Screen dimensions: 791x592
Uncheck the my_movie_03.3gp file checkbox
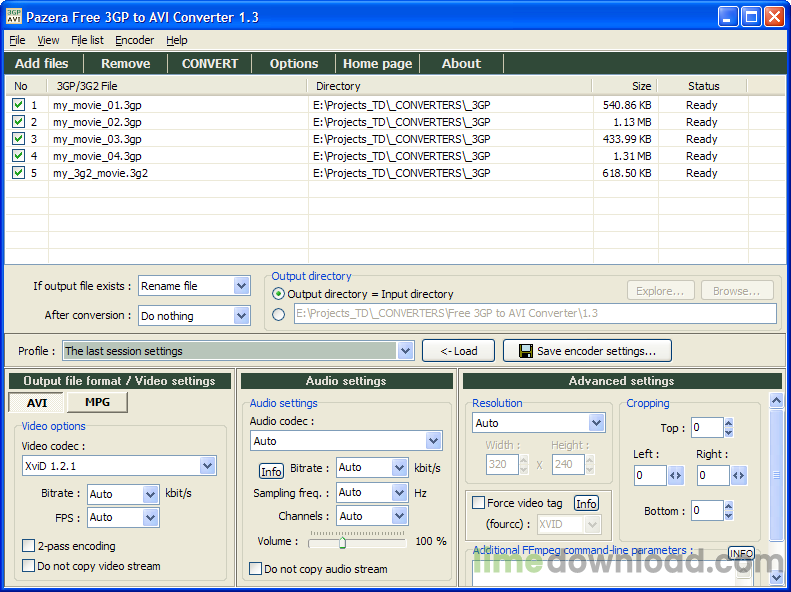[18, 139]
